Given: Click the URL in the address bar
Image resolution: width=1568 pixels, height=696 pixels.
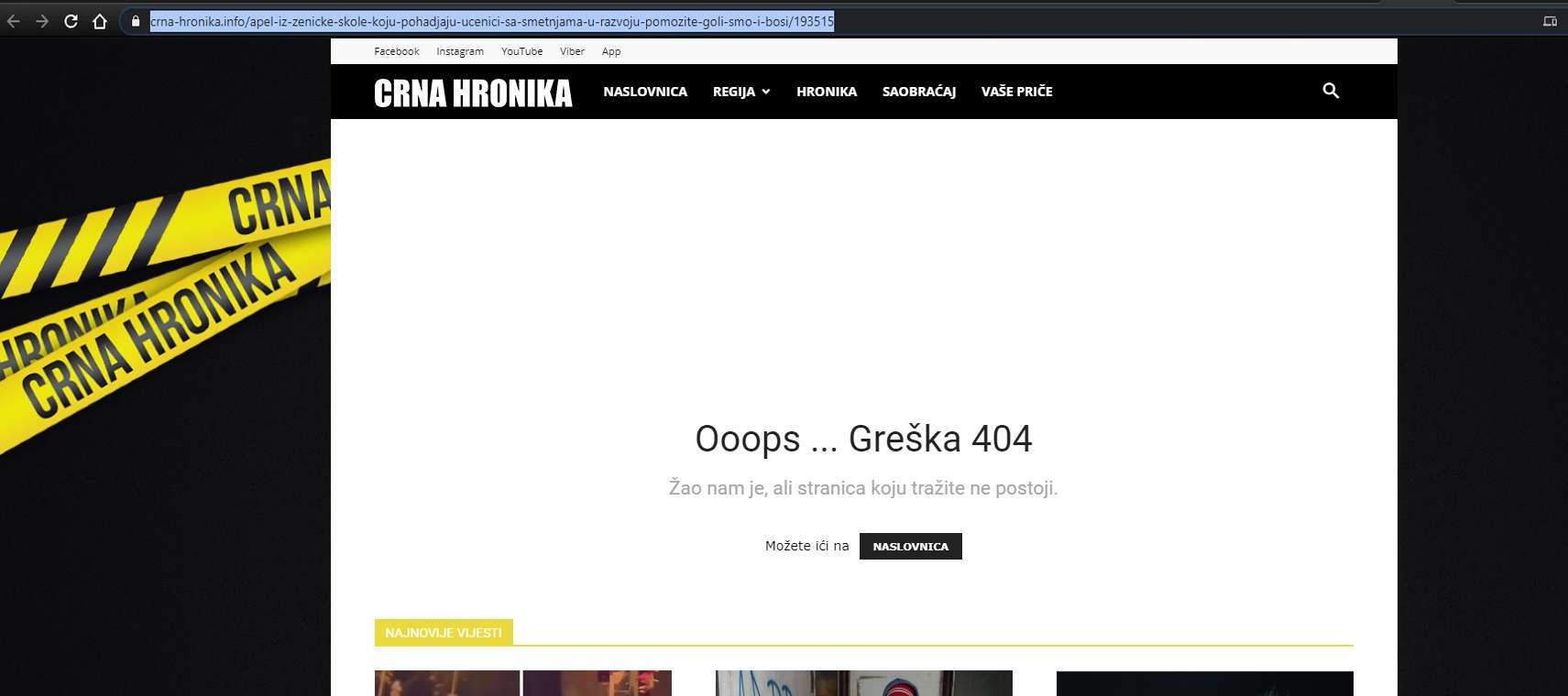Looking at the screenshot, I should point(491,21).
